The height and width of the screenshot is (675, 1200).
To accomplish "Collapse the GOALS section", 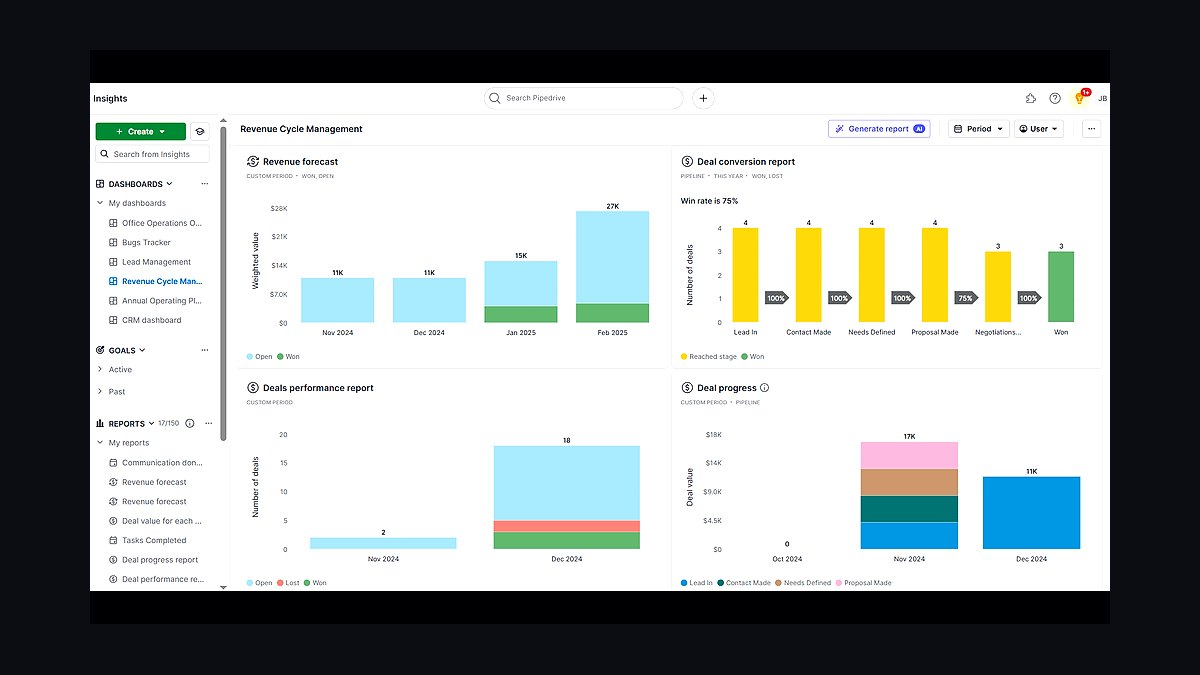I will (x=142, y=350).
